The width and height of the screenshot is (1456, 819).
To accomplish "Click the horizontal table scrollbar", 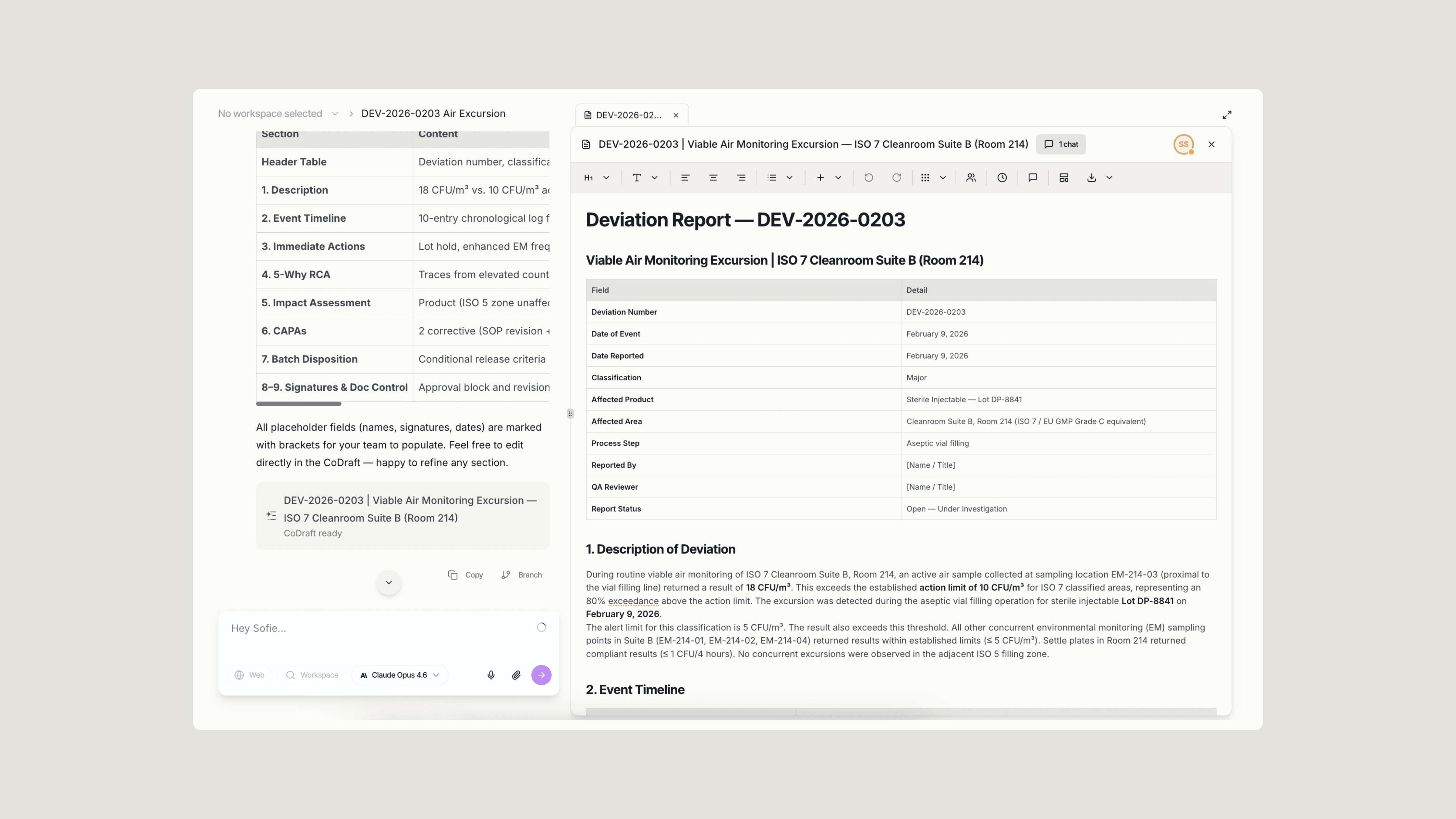I will click(x=298, y=403).
